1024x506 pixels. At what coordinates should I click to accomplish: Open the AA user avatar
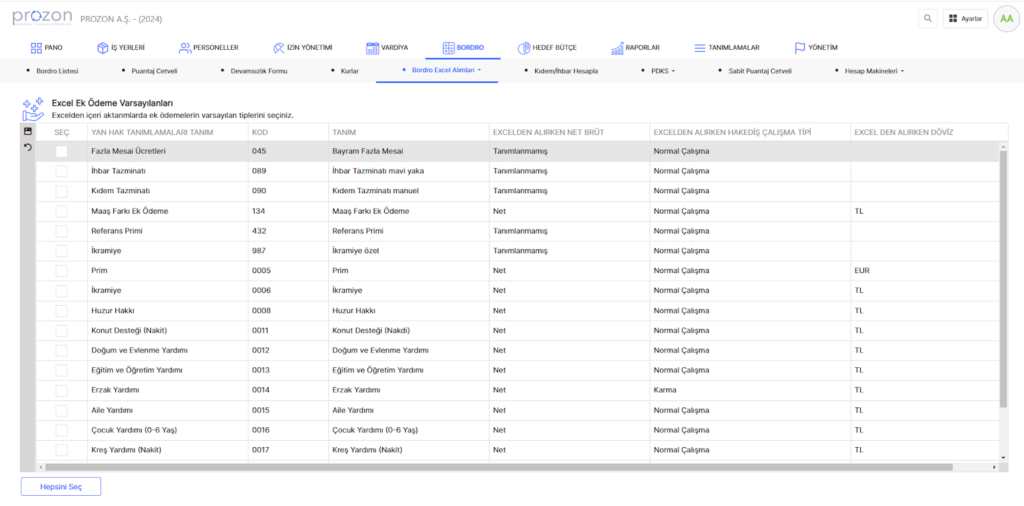pos(1006,18)
